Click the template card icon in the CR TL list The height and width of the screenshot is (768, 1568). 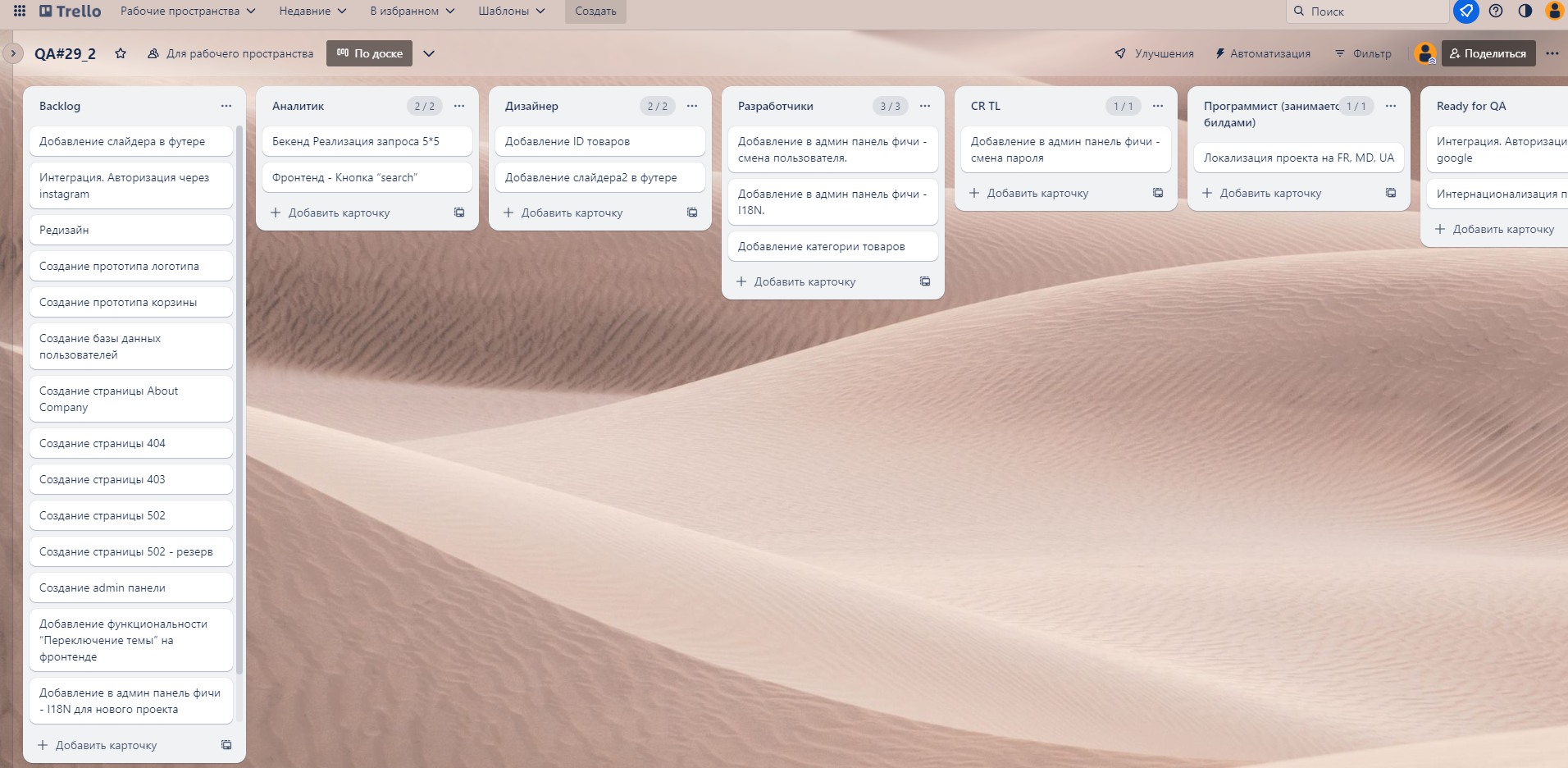click(1158, 193)
